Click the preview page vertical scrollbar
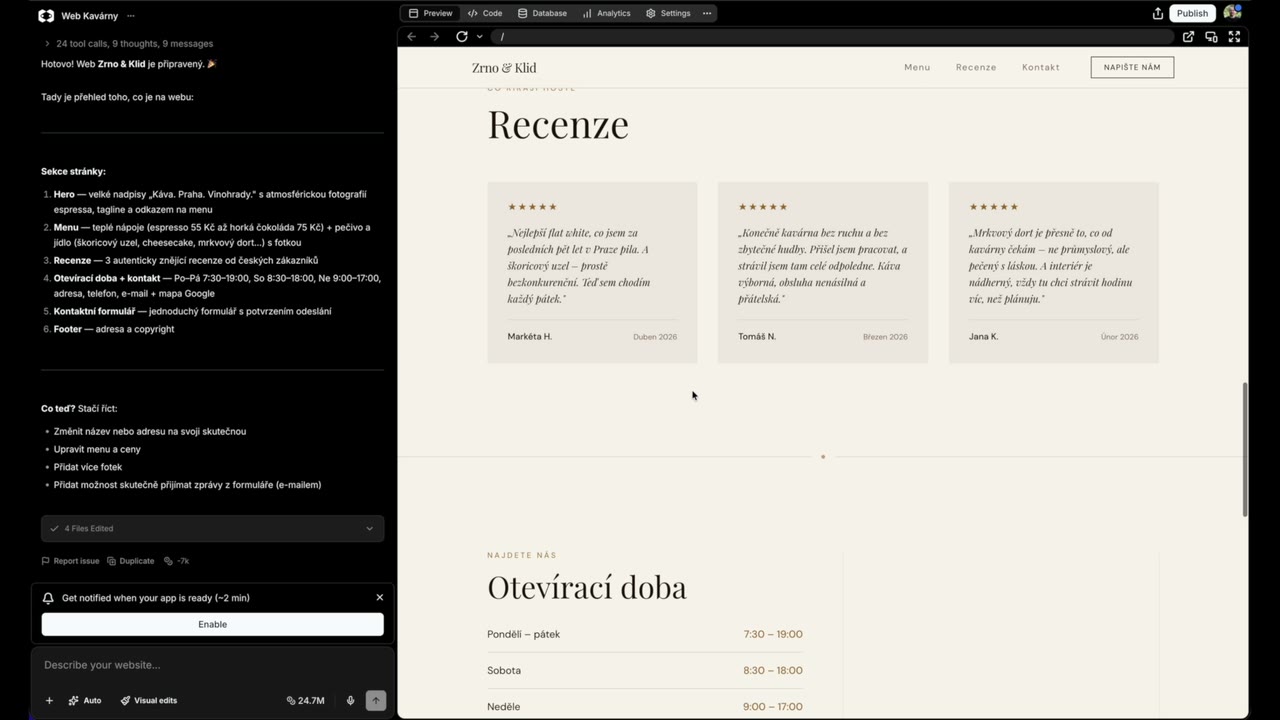Viewport: 1280px width, 720px height. [1244, 449]
